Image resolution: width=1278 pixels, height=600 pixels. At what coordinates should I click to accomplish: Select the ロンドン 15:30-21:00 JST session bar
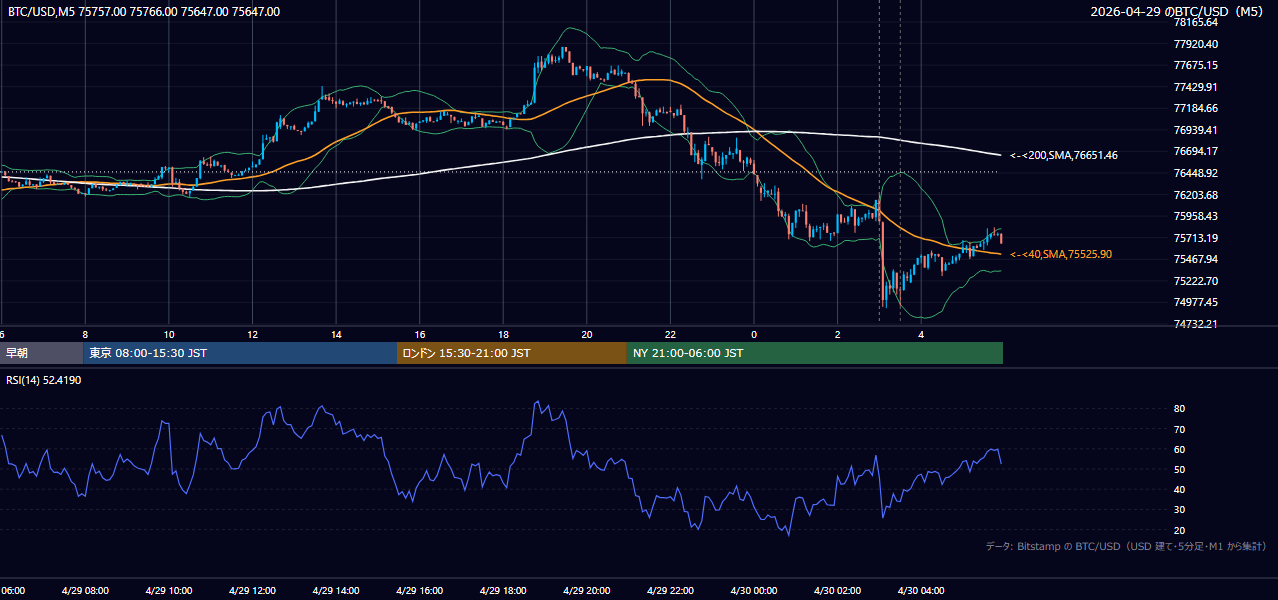512,353
